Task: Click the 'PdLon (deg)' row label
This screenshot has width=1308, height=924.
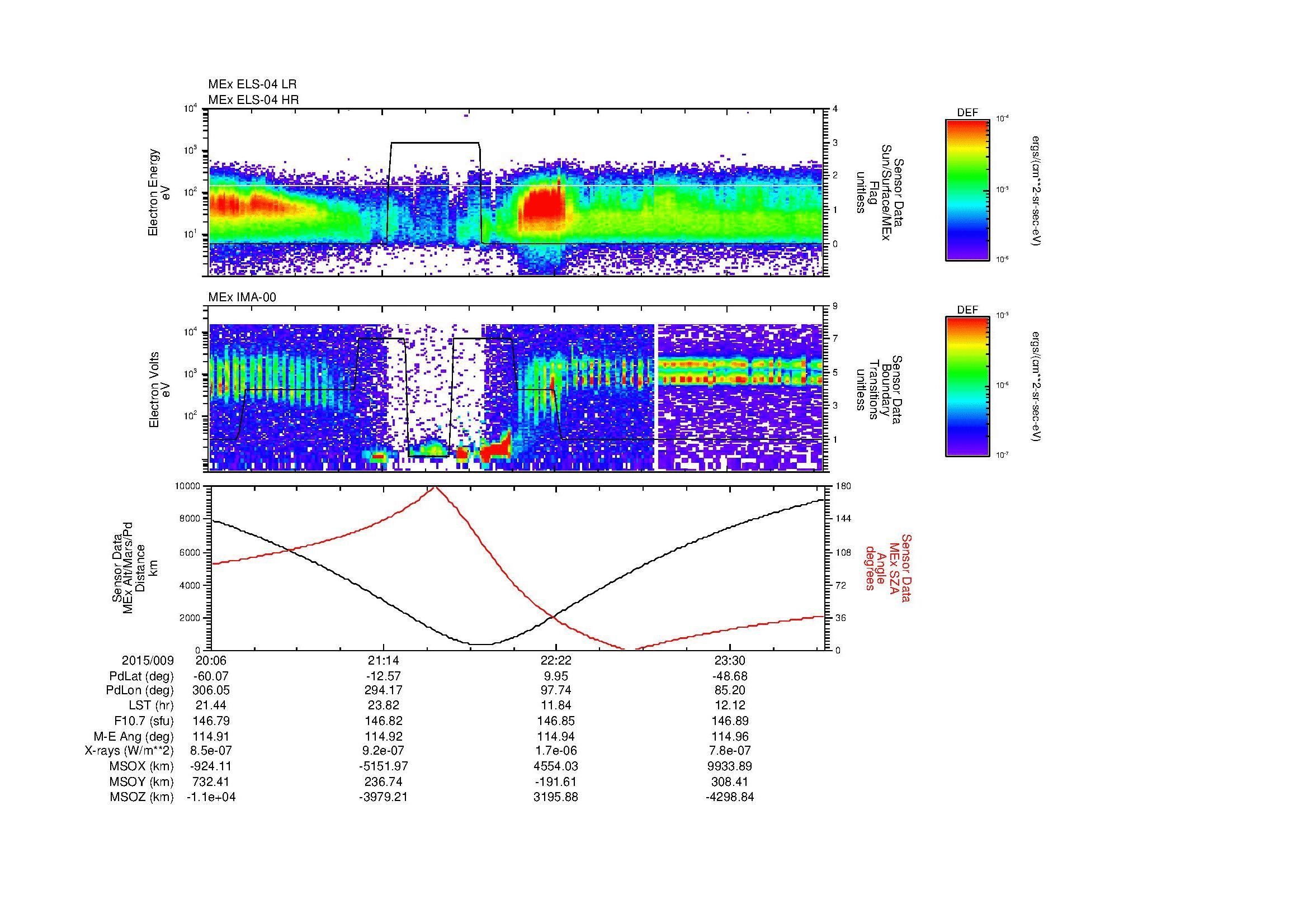Action: pos(141,690)
